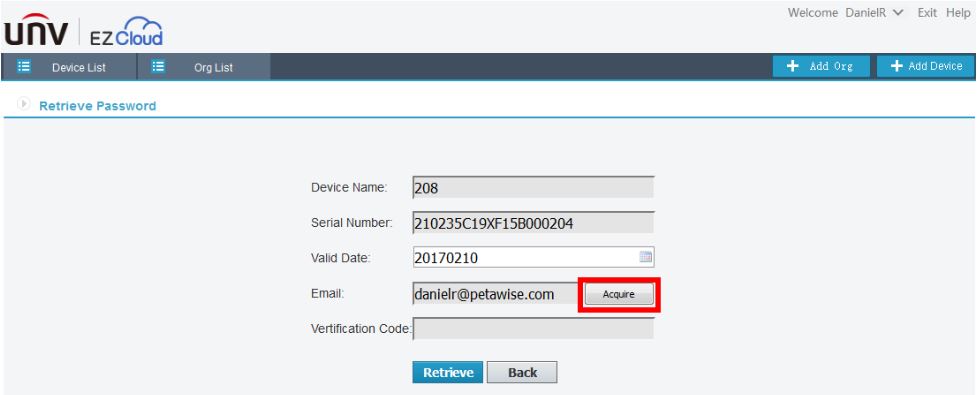Open the Help link
This screenshot has height=395, width=979.
(958, 12)
